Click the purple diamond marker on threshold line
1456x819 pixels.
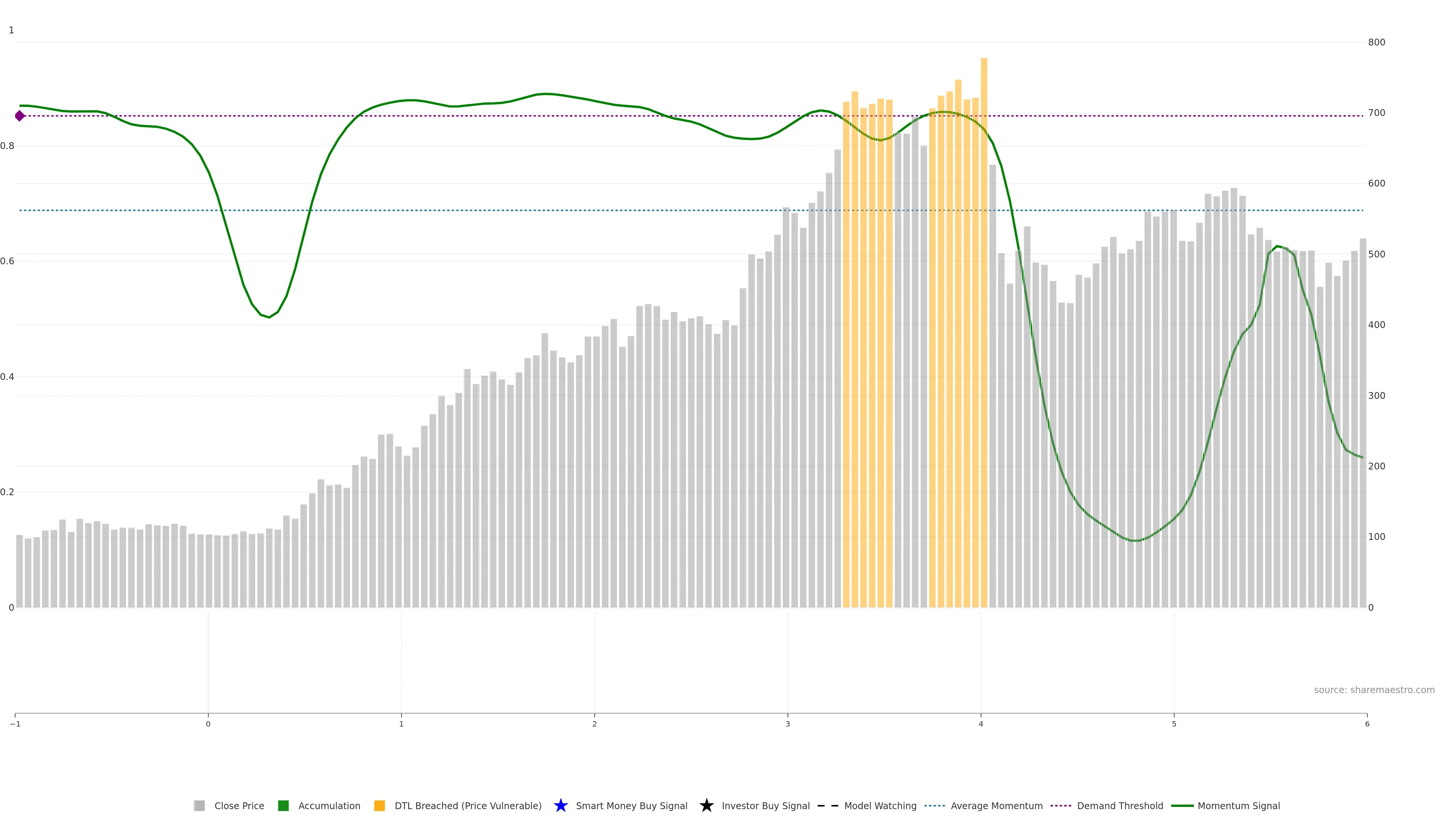pos(20,116)
